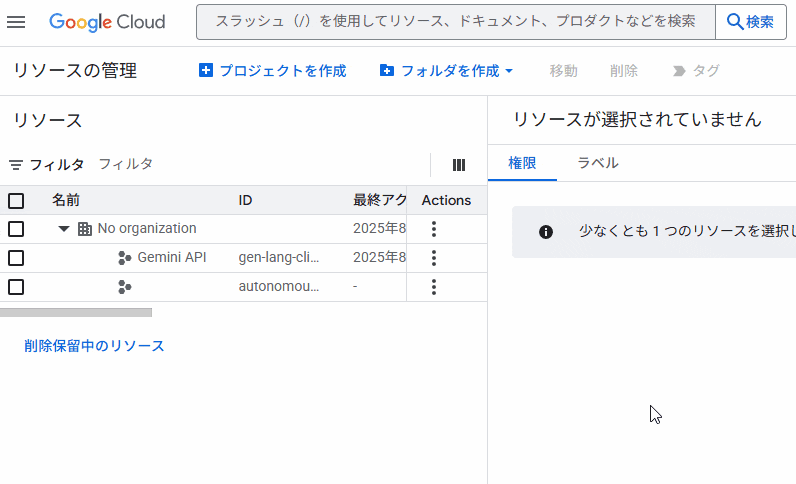Click the horizontal scrollbar under the table
Viewport: 796px width, 484px height.
[x=76, y=312]
